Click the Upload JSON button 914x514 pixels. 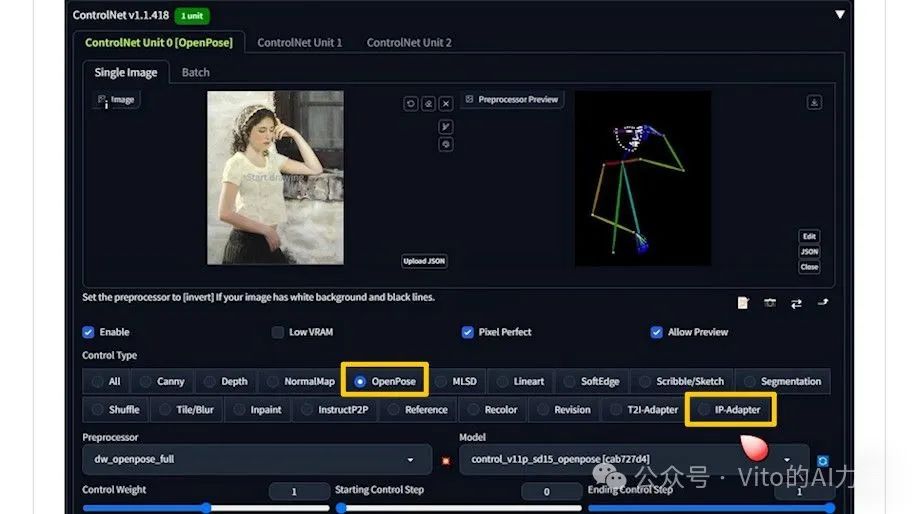424,261
